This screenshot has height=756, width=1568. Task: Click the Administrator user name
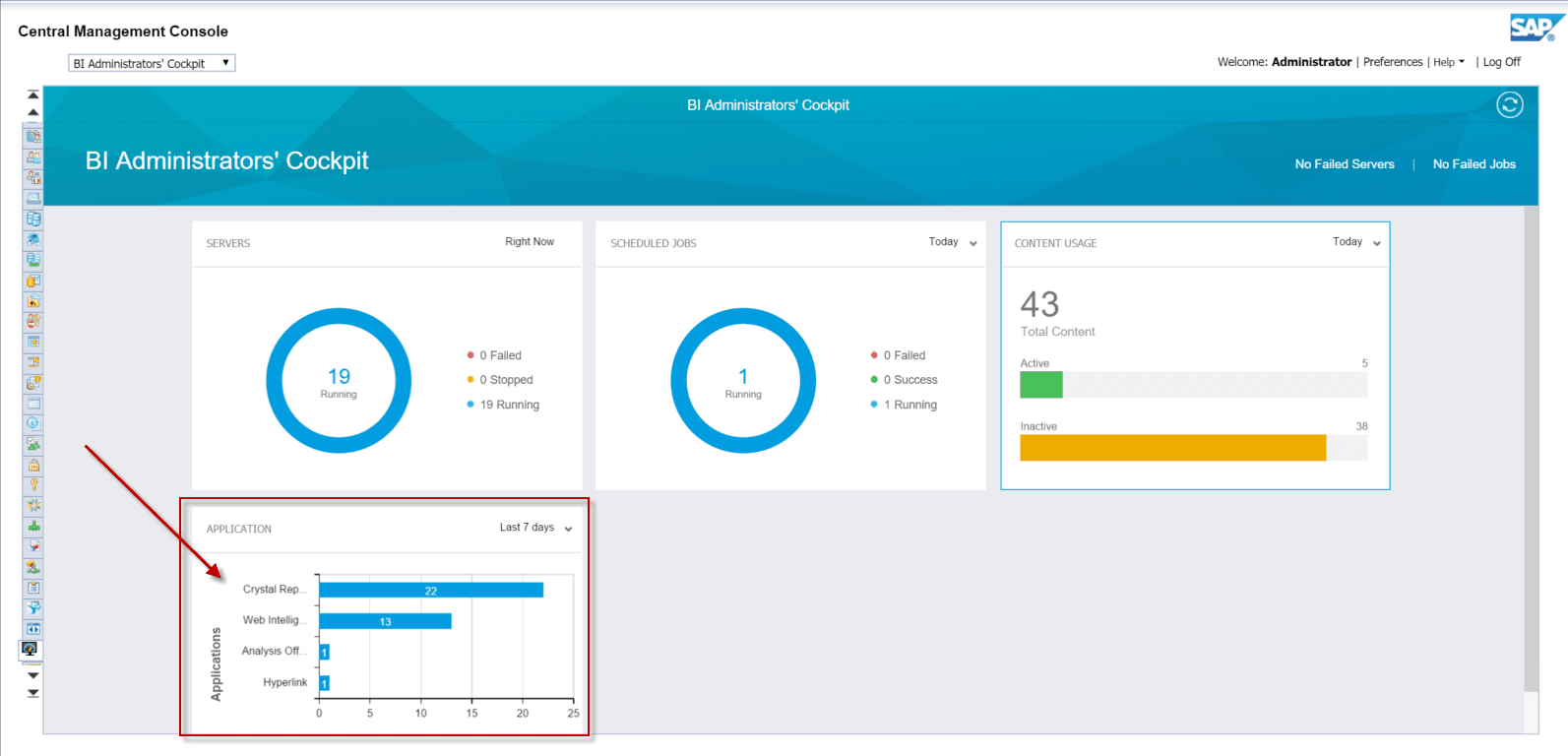[x=1311, y=62]
